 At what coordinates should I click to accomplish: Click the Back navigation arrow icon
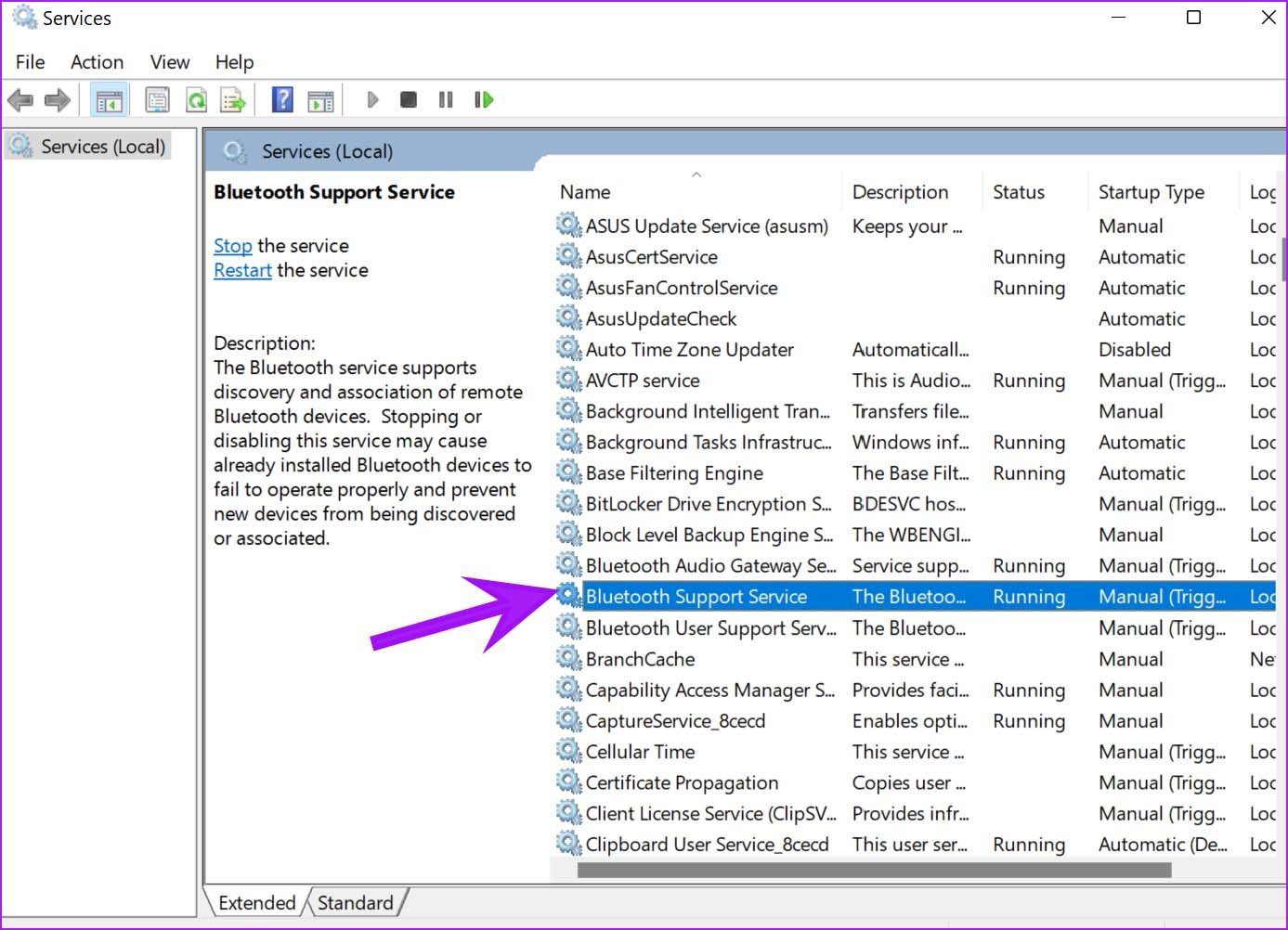click(x=20, y=99)
